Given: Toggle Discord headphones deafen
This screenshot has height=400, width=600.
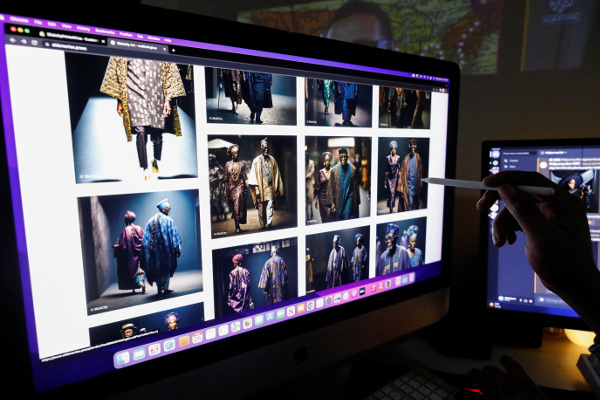Looking at the screenshot, I should 526,302.
